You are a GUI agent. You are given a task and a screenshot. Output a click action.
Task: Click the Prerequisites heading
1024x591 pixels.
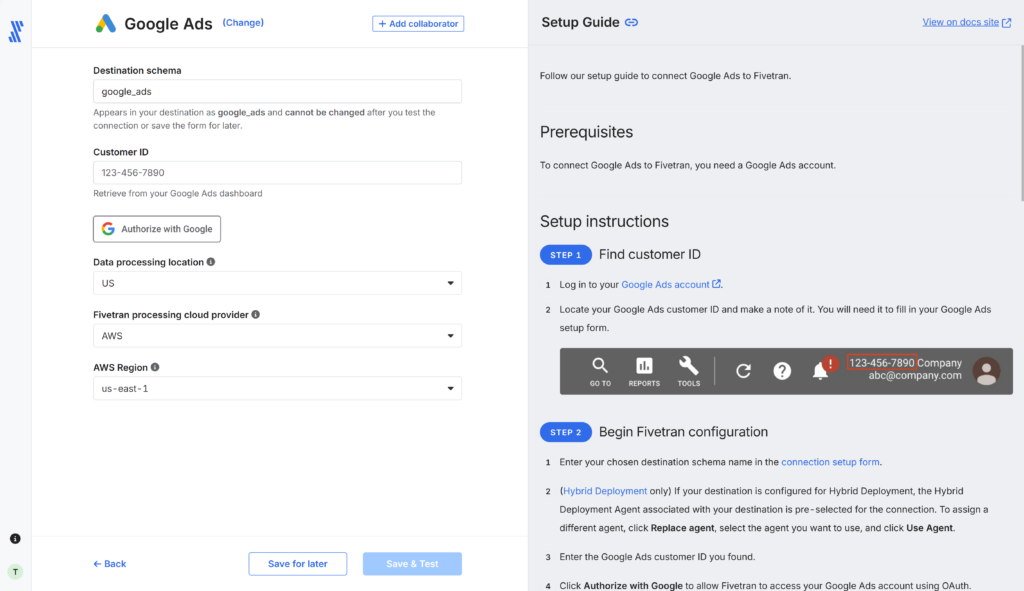pos(586,132)
